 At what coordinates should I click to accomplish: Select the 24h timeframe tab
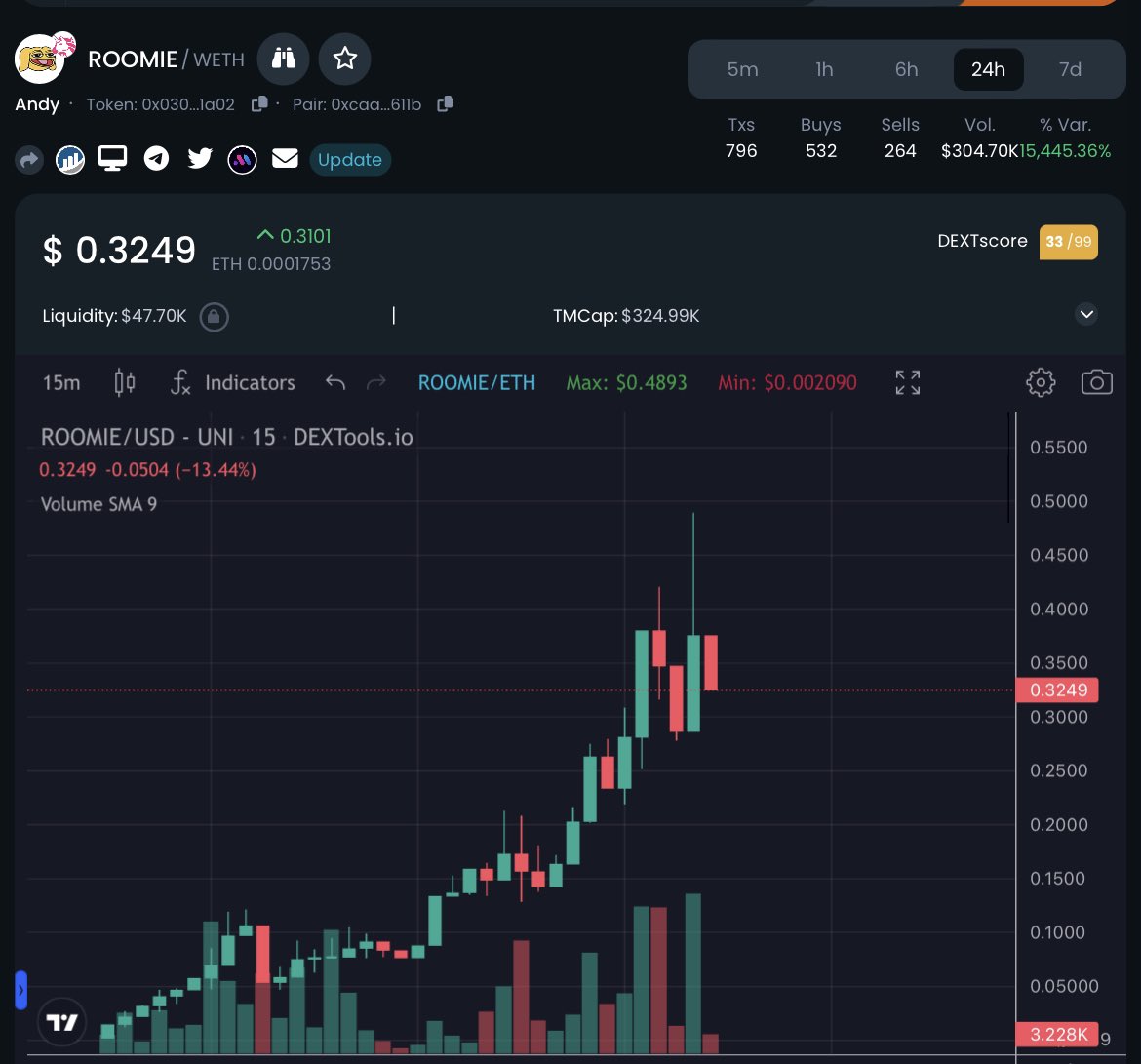click(988, 69)
